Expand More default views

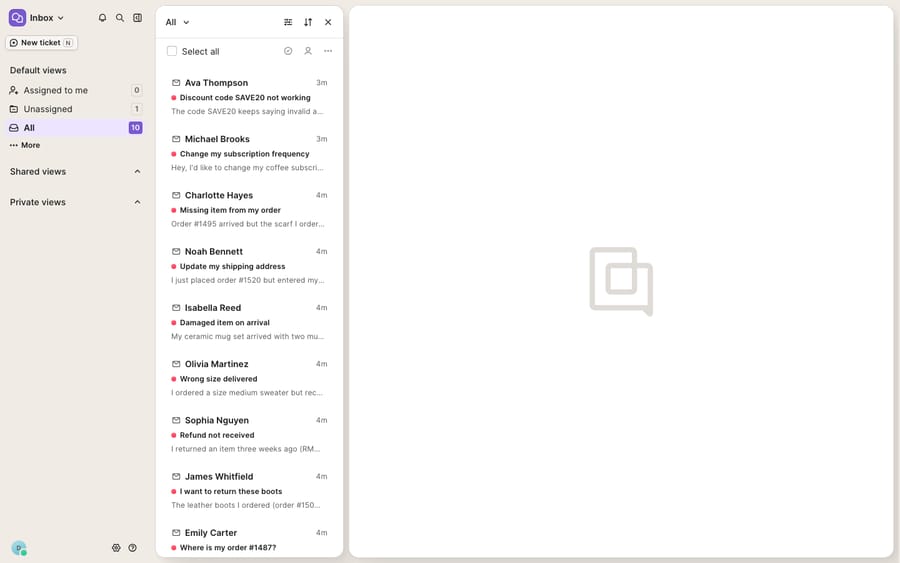[x=25, y=145]
